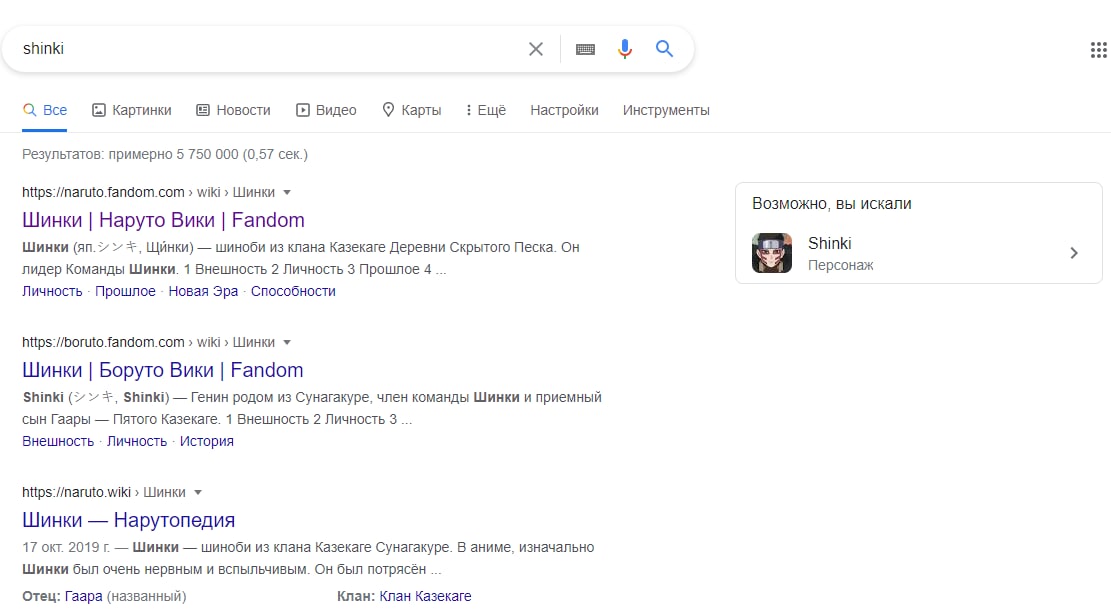Submit search with magnifying glass icon
This screenshot has width=1111, height=612.
[664, 48]
